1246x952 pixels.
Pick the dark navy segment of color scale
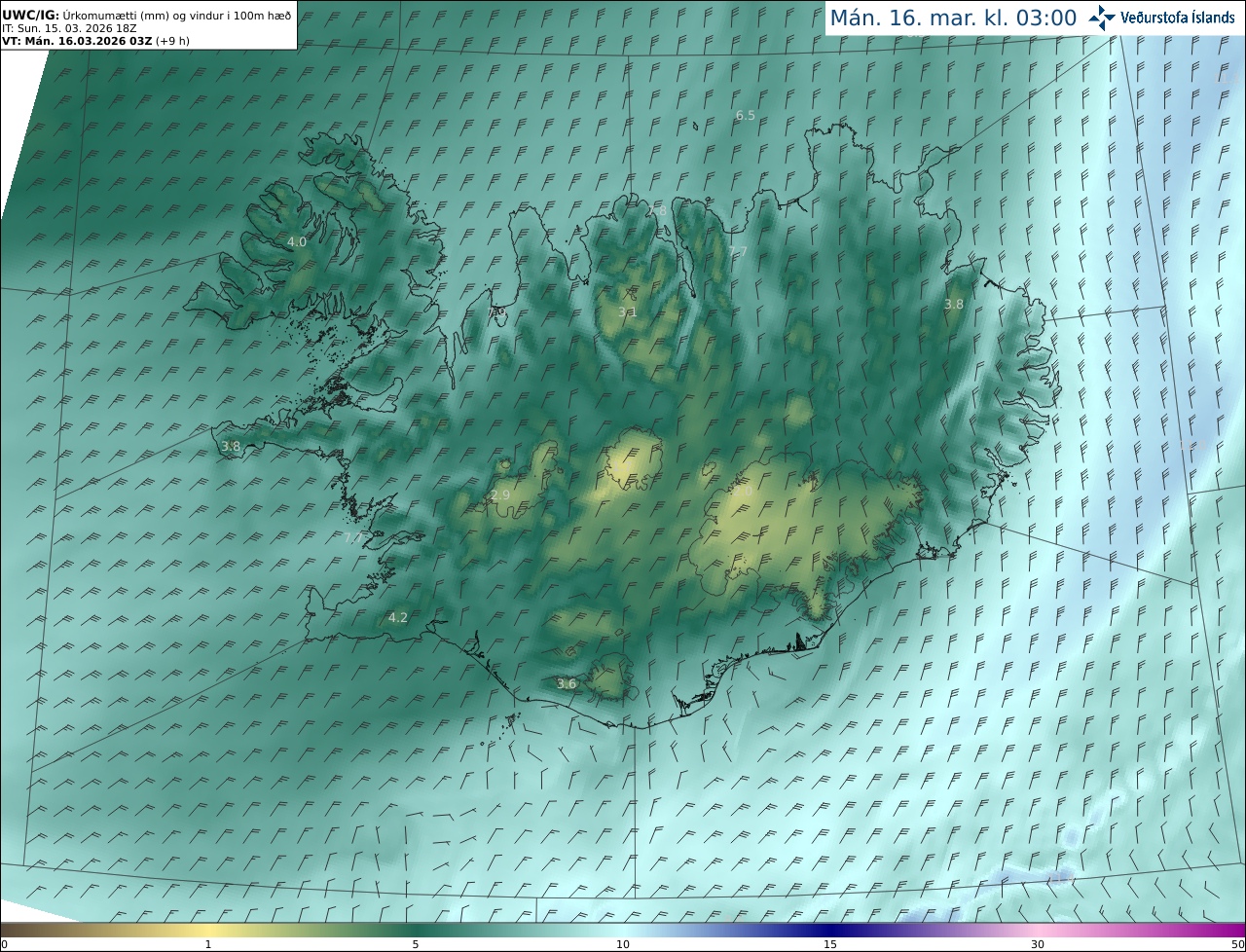click(830, 930)
